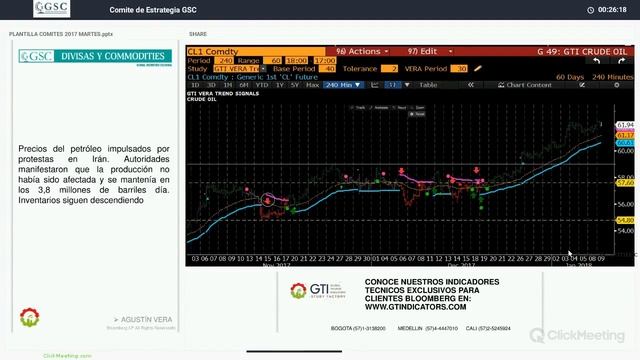The height and width of the screenshot is (360, 640).
Task: Select the 5Y range tab
Action: (x=295, y=85)
